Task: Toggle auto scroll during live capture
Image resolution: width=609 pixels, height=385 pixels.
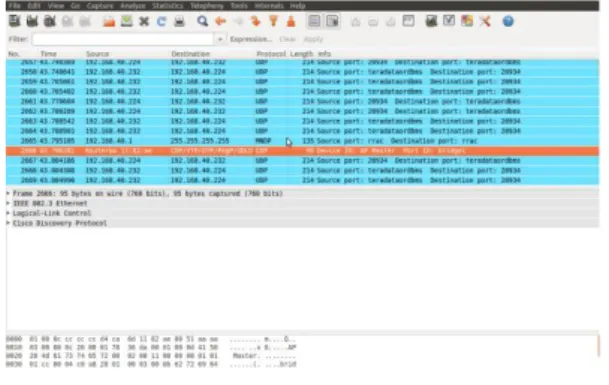Action: tap(332, 21)
